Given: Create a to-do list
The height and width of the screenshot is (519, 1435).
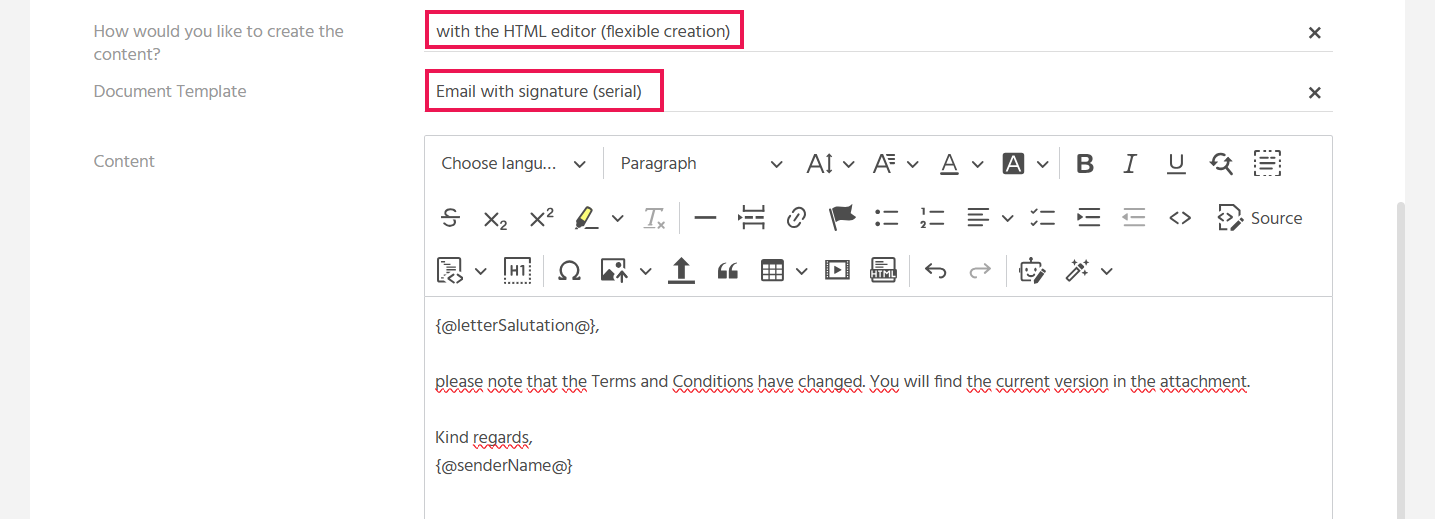Looking at the screenshot, I should point(1043,218).
